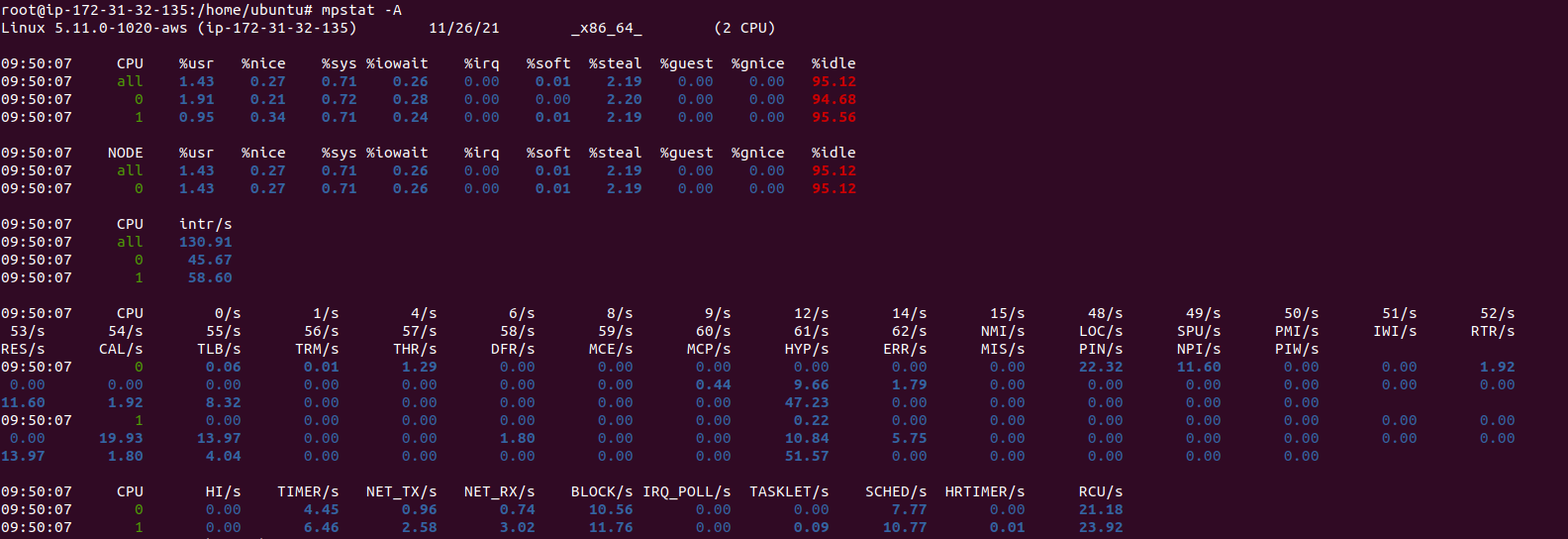1568x539 pixels.
Task: Click the '(ip-172-31-32-135)' hostname text
Action: click(x=277, y=28)
